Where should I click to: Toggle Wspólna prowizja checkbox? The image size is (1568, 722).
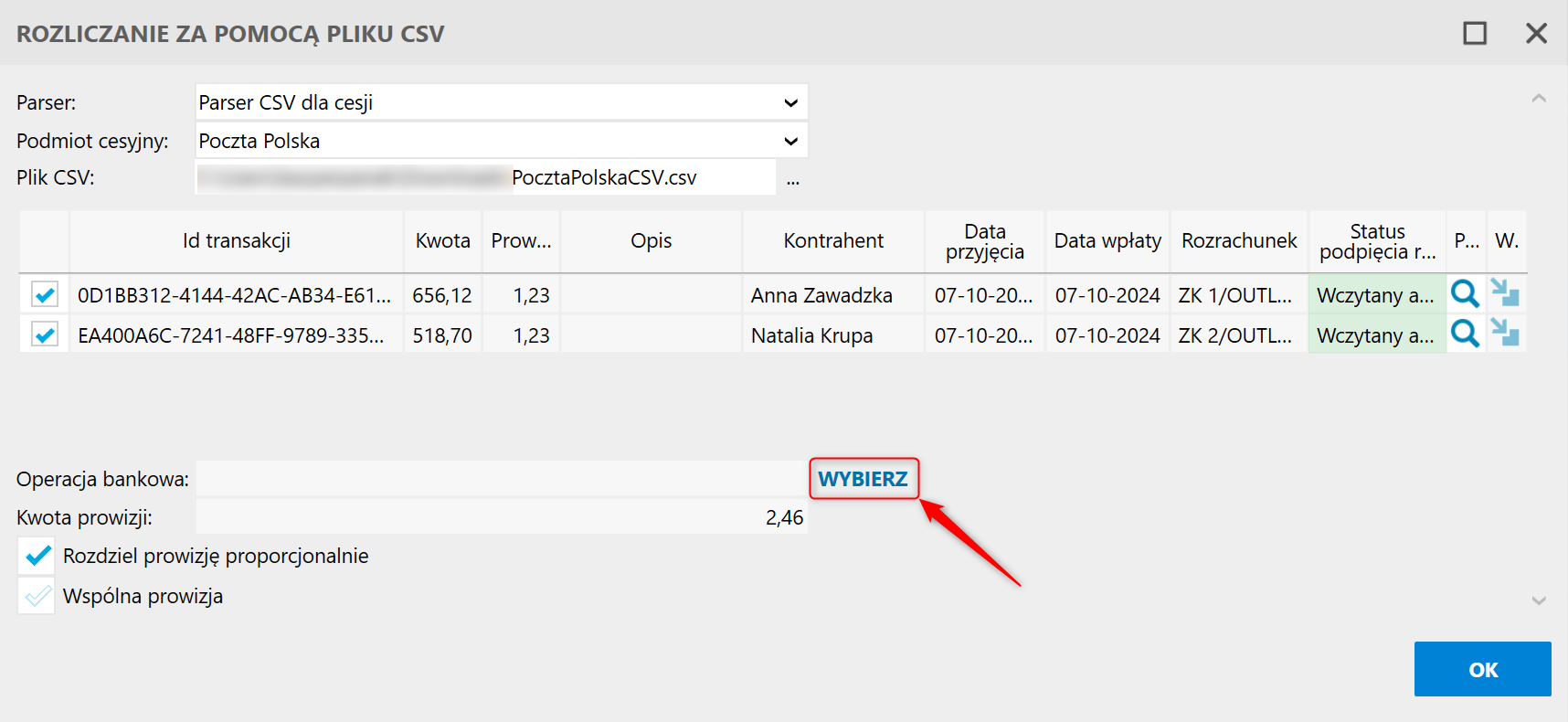37,596
